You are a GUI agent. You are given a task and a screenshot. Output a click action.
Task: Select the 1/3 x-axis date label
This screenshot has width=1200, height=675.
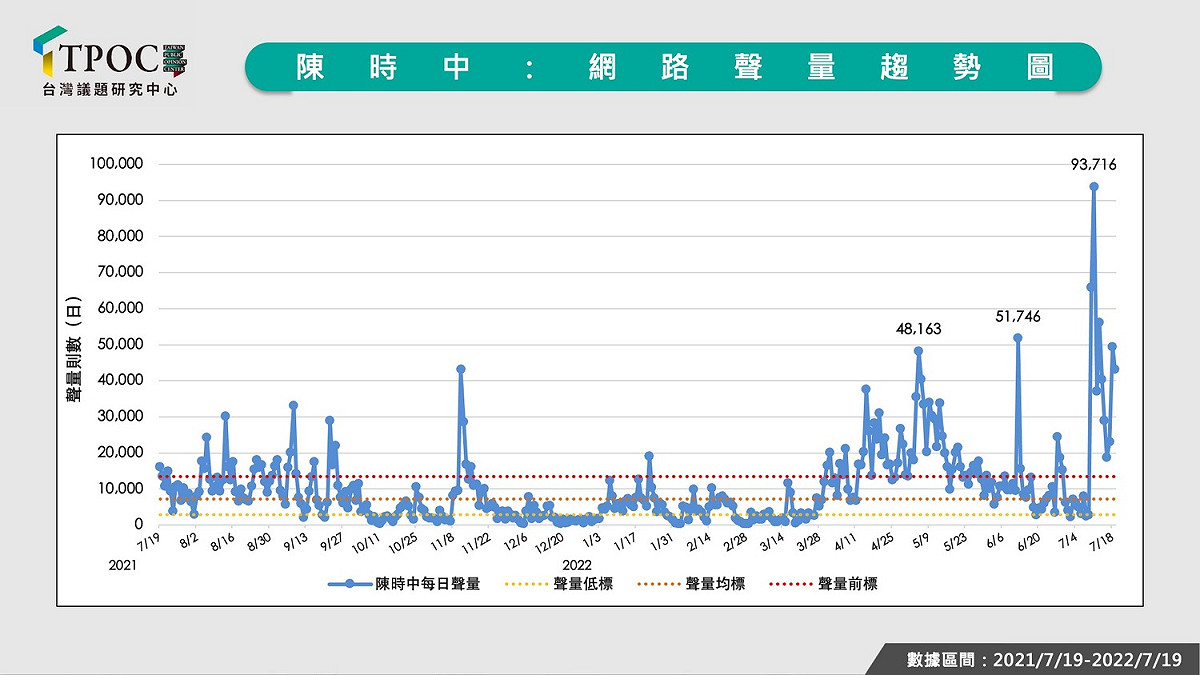point(592,543)
